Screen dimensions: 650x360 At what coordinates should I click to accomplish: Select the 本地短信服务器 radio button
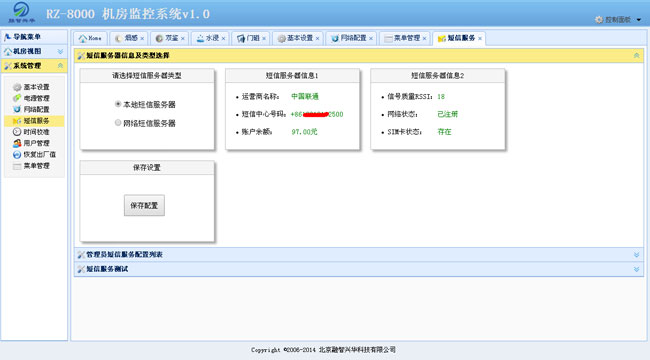point(118,104)
